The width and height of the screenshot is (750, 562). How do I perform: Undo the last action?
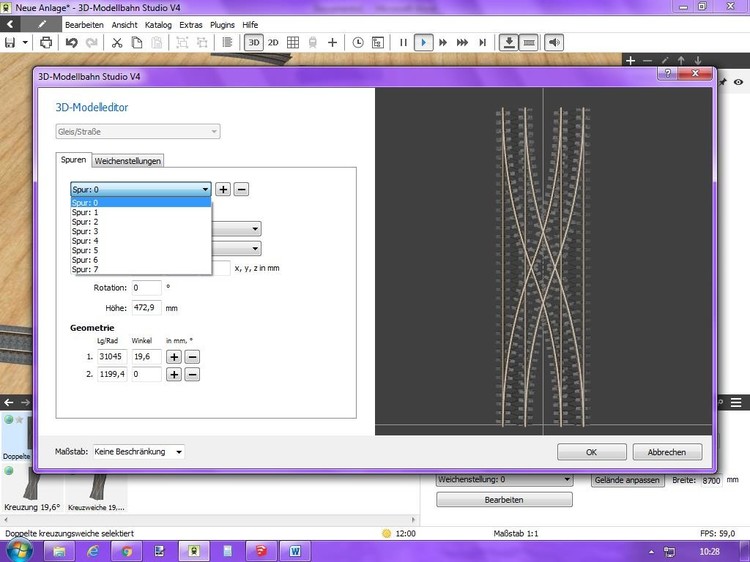pos(71,43)
